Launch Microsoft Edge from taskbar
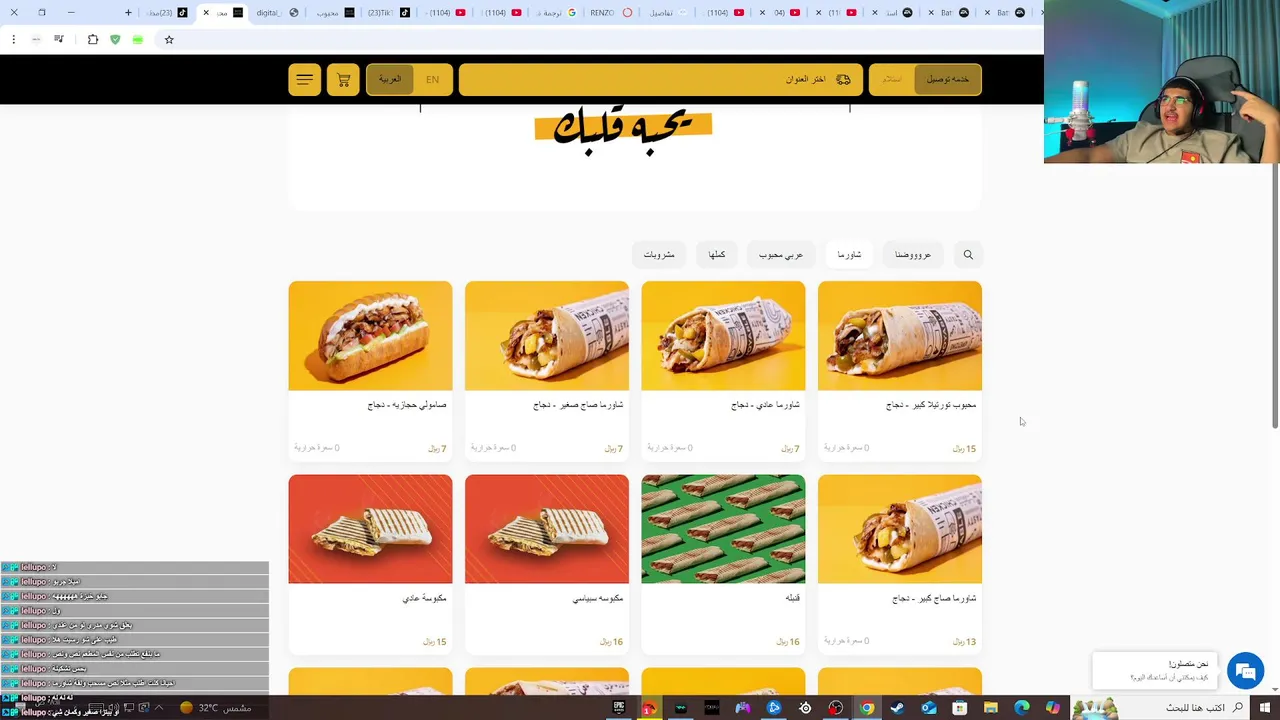 [1021, 708]
